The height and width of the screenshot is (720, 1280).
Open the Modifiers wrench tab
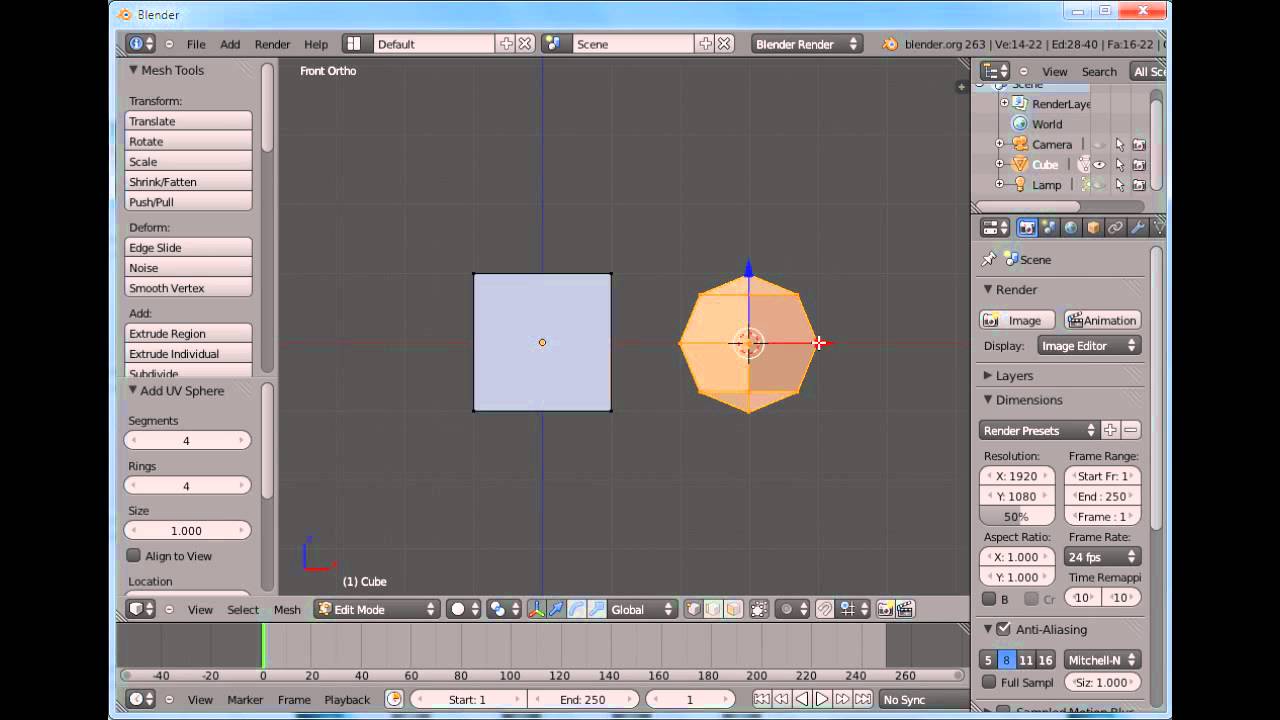point(1137,228)
